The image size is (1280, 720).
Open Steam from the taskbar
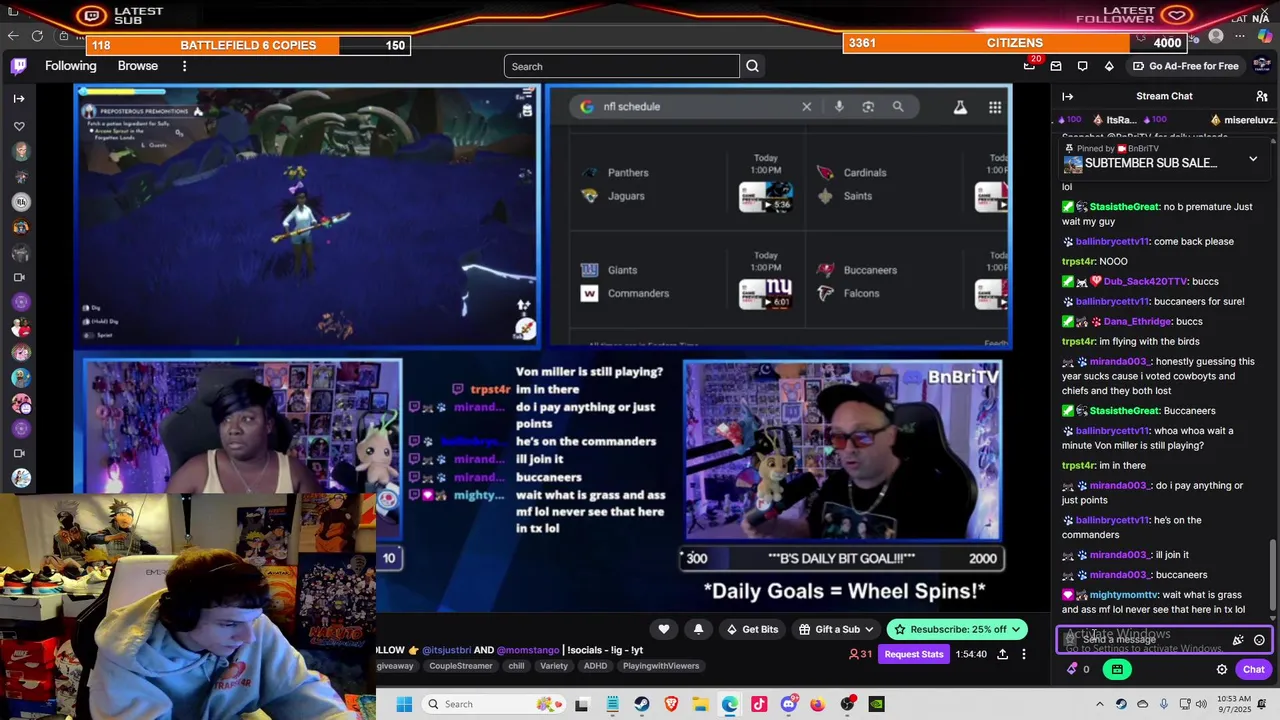point(642,704)
